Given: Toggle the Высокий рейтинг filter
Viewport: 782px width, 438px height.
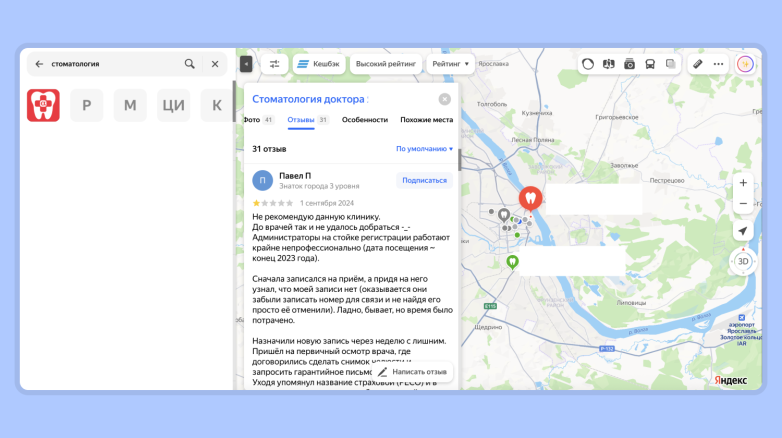Looking at the screenshot, I should (x=386, y=64).
